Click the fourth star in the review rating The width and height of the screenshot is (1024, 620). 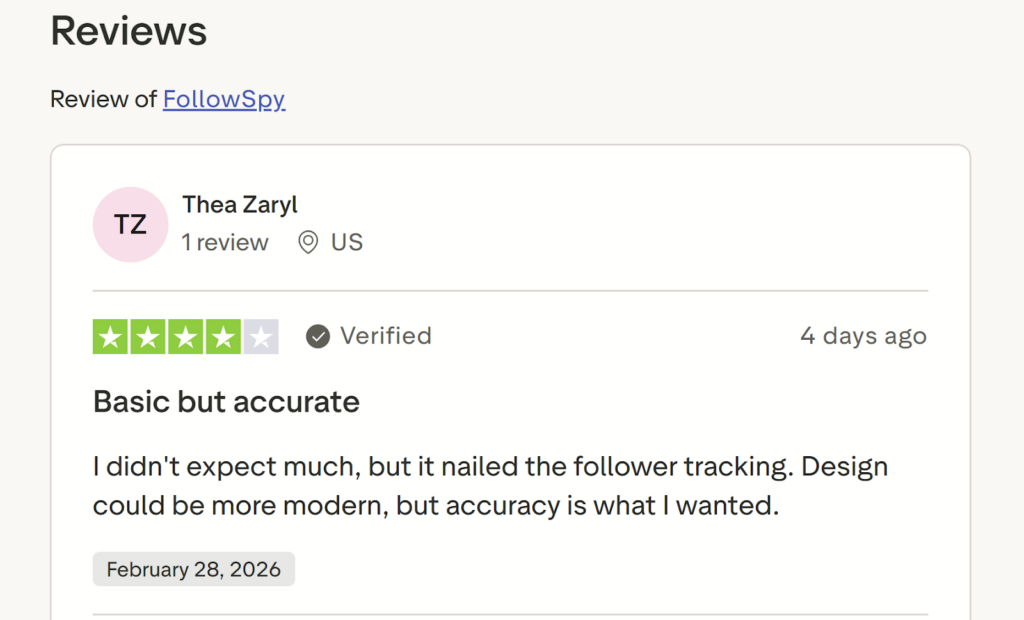point(222,336)
